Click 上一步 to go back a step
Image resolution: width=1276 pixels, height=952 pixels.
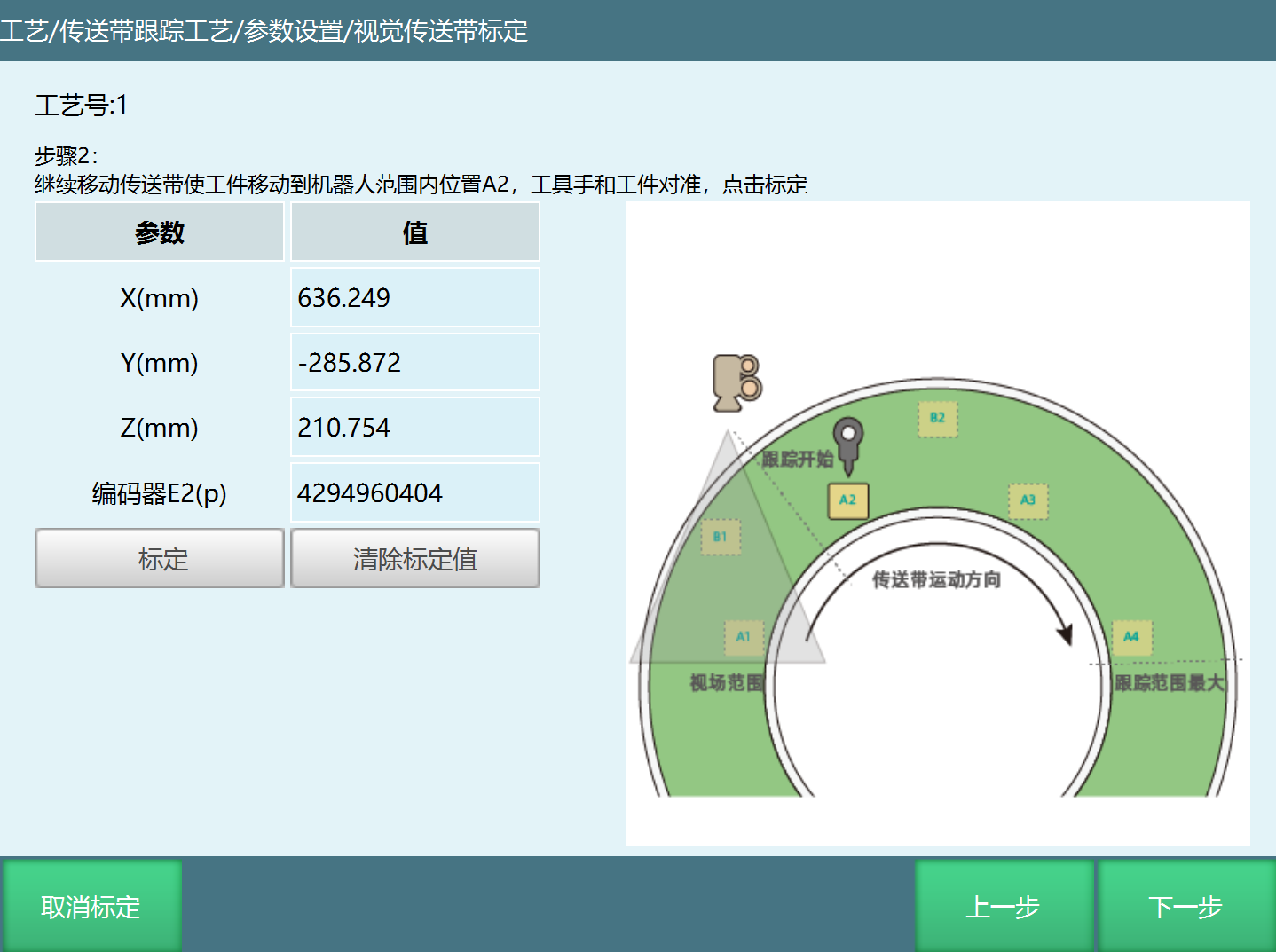click(1004, 905)
